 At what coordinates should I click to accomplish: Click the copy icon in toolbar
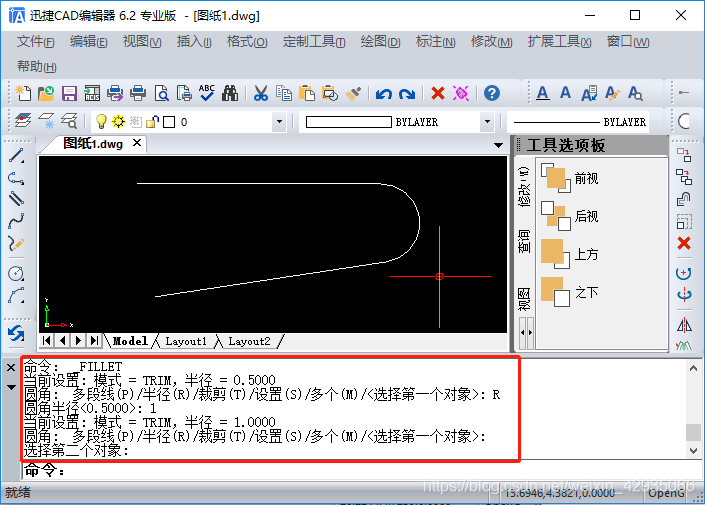(x=284, y=93)
